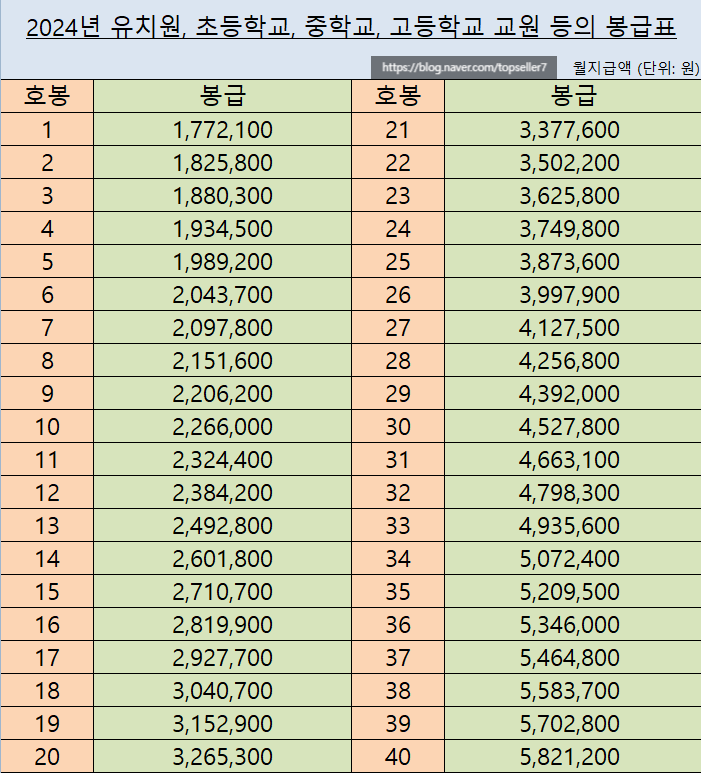Select 호봉 number 20 cell
The height and width of the screenshot is (773, 701).
[x=47, y=757]
